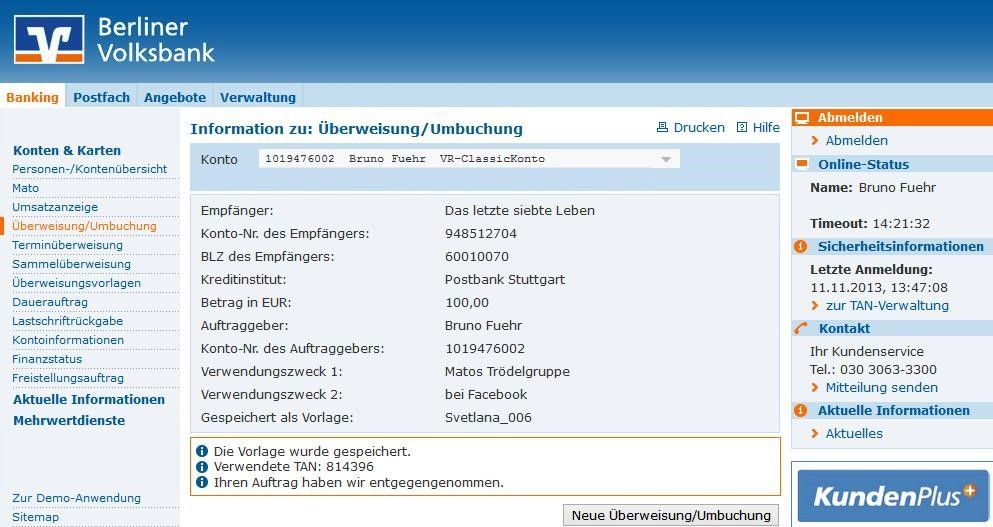
Task: Switch to the Banking tab
Action: [32, 97]
